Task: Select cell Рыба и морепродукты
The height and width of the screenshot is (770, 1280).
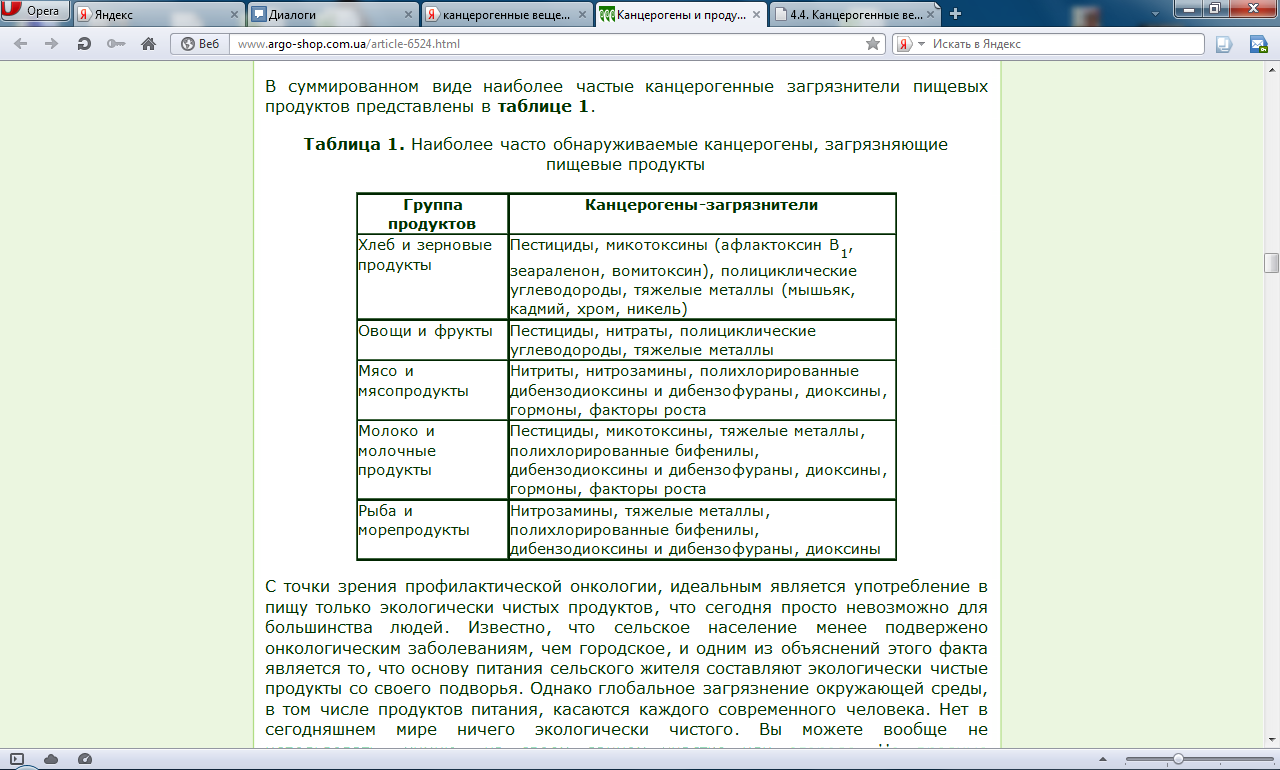Action: pos(432,530)
